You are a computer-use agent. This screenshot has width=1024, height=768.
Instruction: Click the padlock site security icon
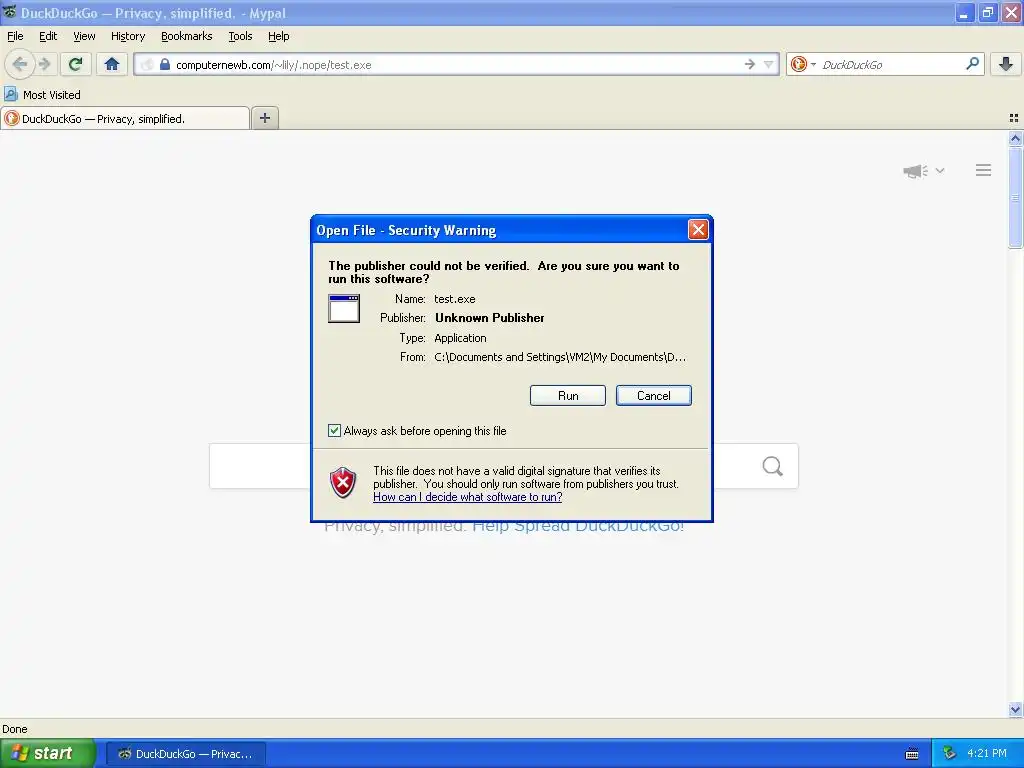click(165, 65)
